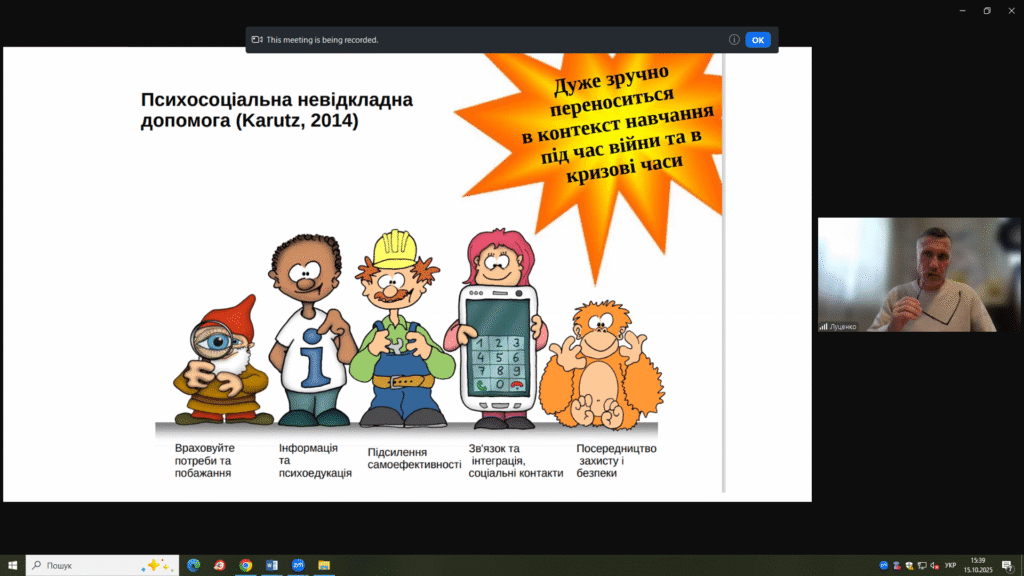Click the Пошук taskbar search box
Screen dimensions: 1024x576
(102, 565)
